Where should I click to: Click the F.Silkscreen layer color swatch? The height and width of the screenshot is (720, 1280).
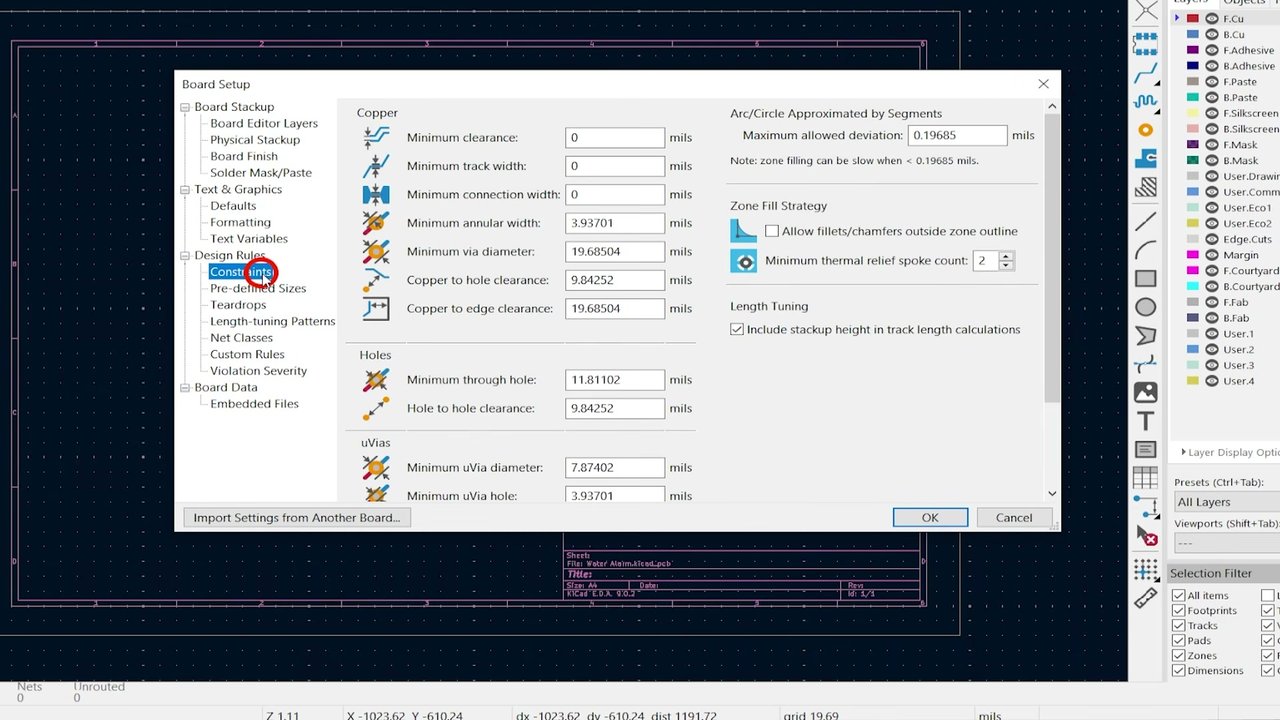click(1192, 113)
